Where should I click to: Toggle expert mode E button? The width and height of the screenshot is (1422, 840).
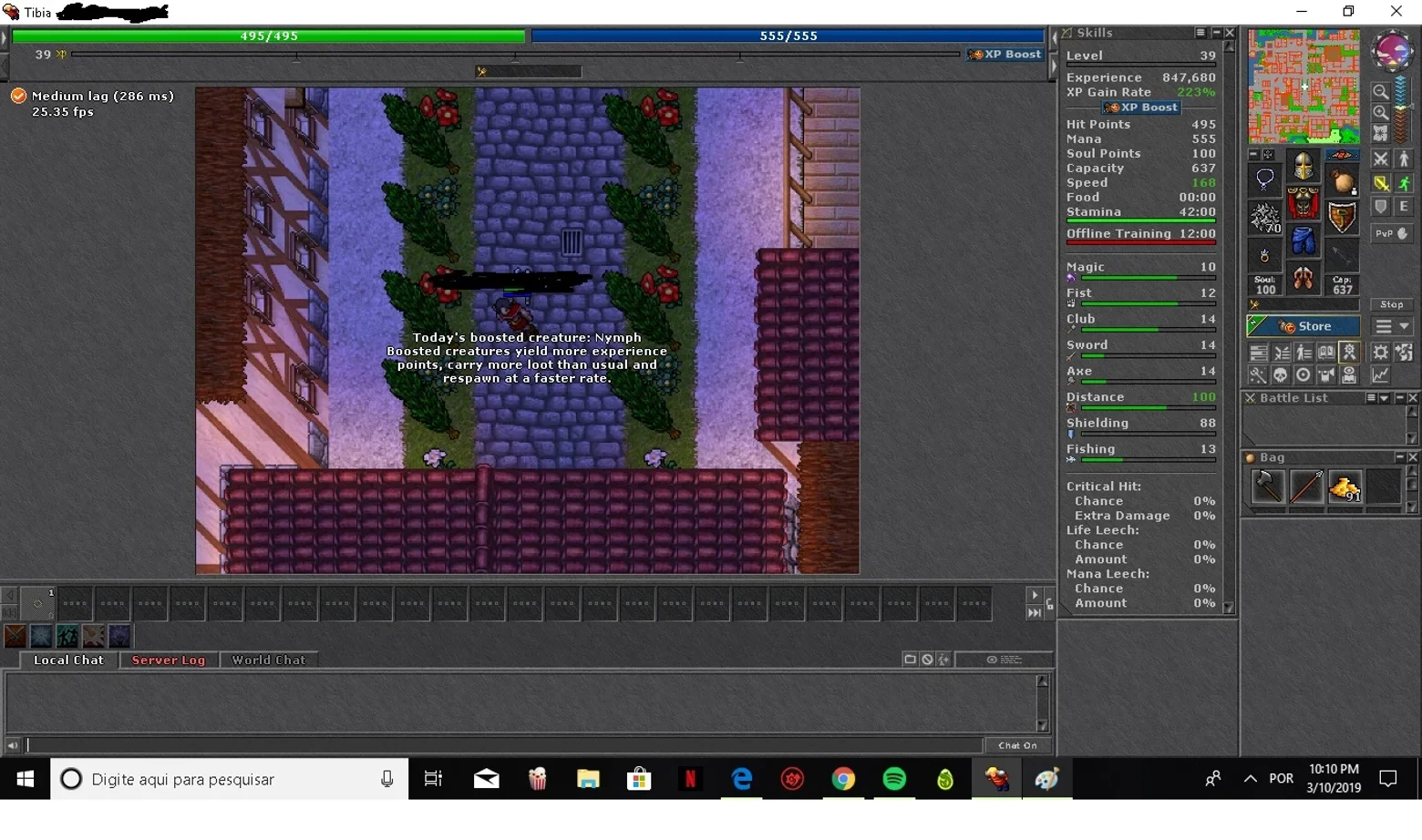pos(1404,207)
